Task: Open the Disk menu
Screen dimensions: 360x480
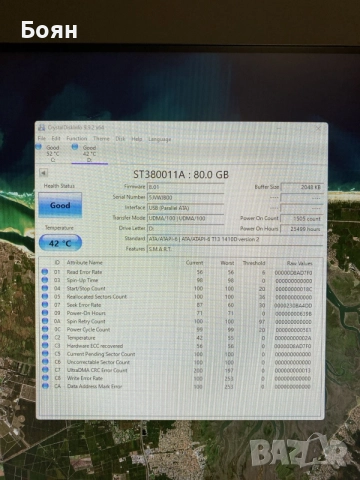Action: tap(120, 139)
